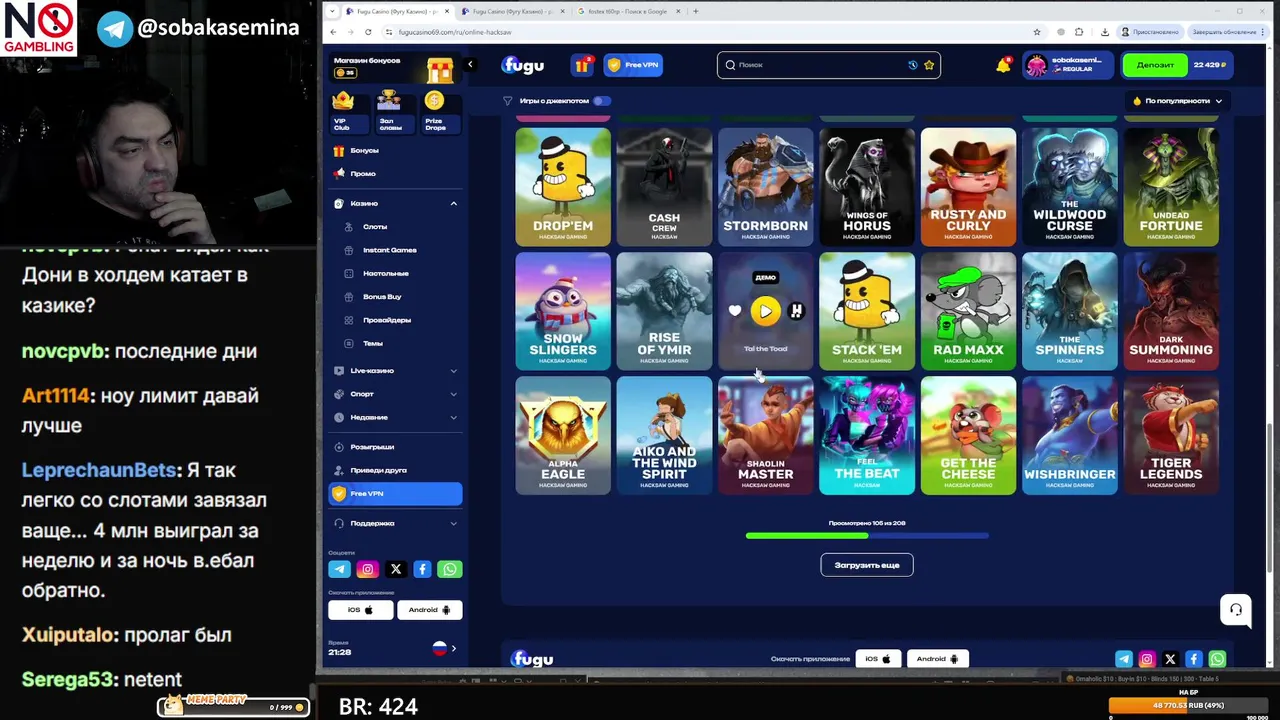The height and width of the screenshot is (720, 1280).
Task: Click the Android app download button in sidebar
Action: click(x=430, y=610)
